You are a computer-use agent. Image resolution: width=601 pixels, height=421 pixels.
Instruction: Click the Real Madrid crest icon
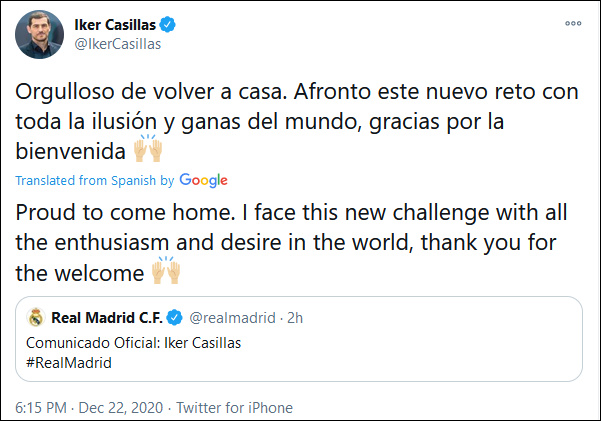[37, 319]
